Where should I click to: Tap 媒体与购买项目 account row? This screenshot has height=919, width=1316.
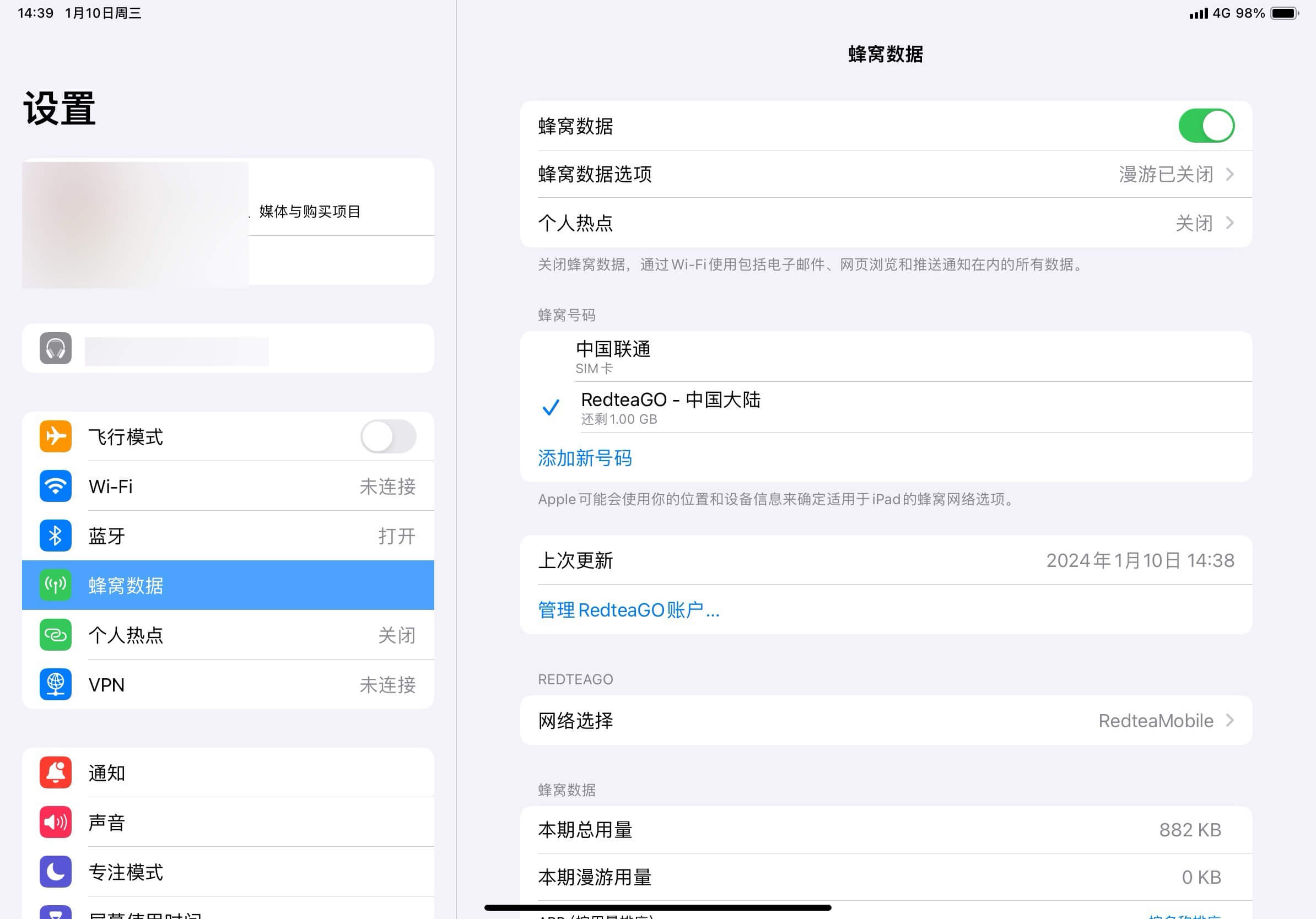point(310,212)
